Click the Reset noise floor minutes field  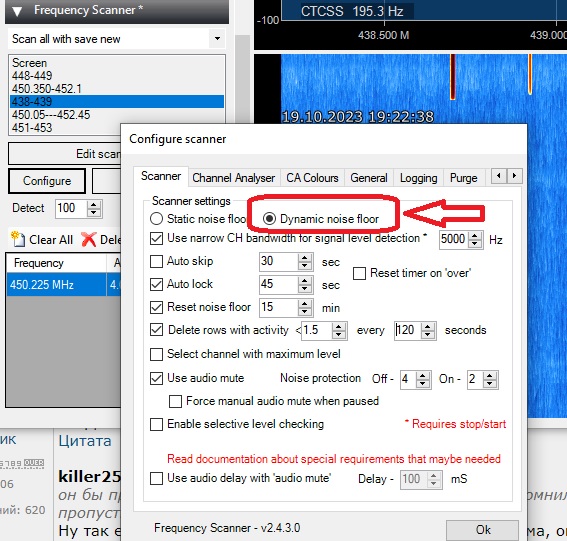point(278,307)
